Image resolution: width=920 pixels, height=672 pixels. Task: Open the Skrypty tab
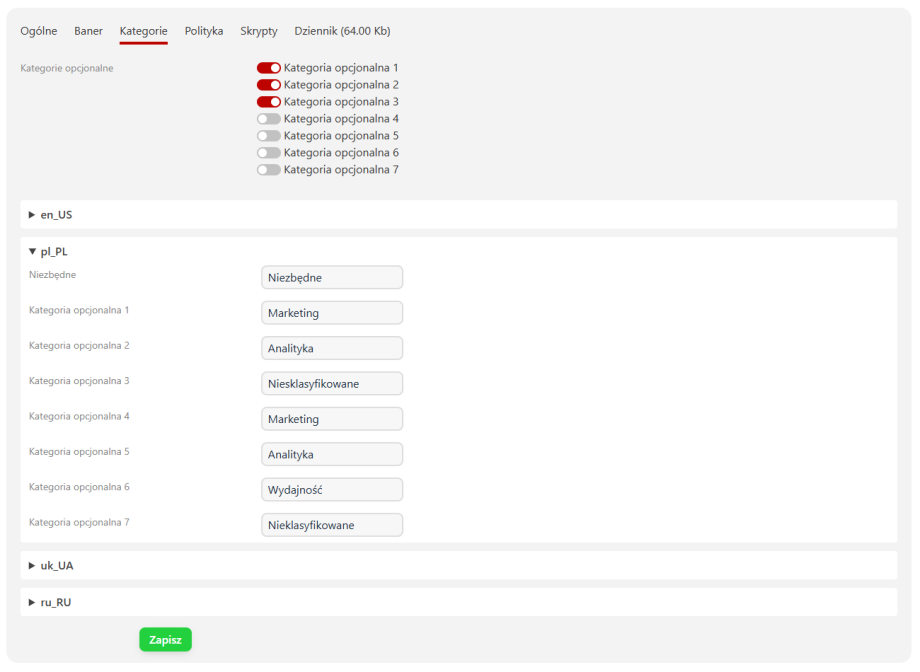259,31
